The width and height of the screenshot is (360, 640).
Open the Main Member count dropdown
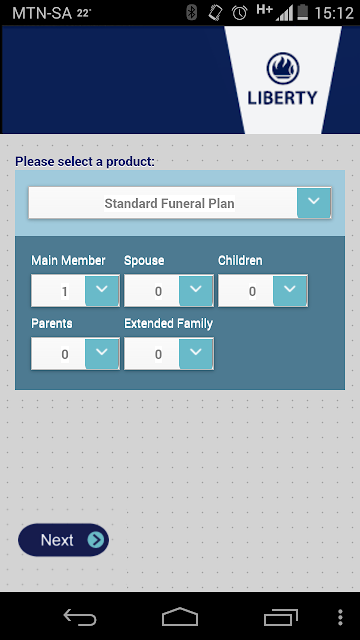tap(102, 291)
